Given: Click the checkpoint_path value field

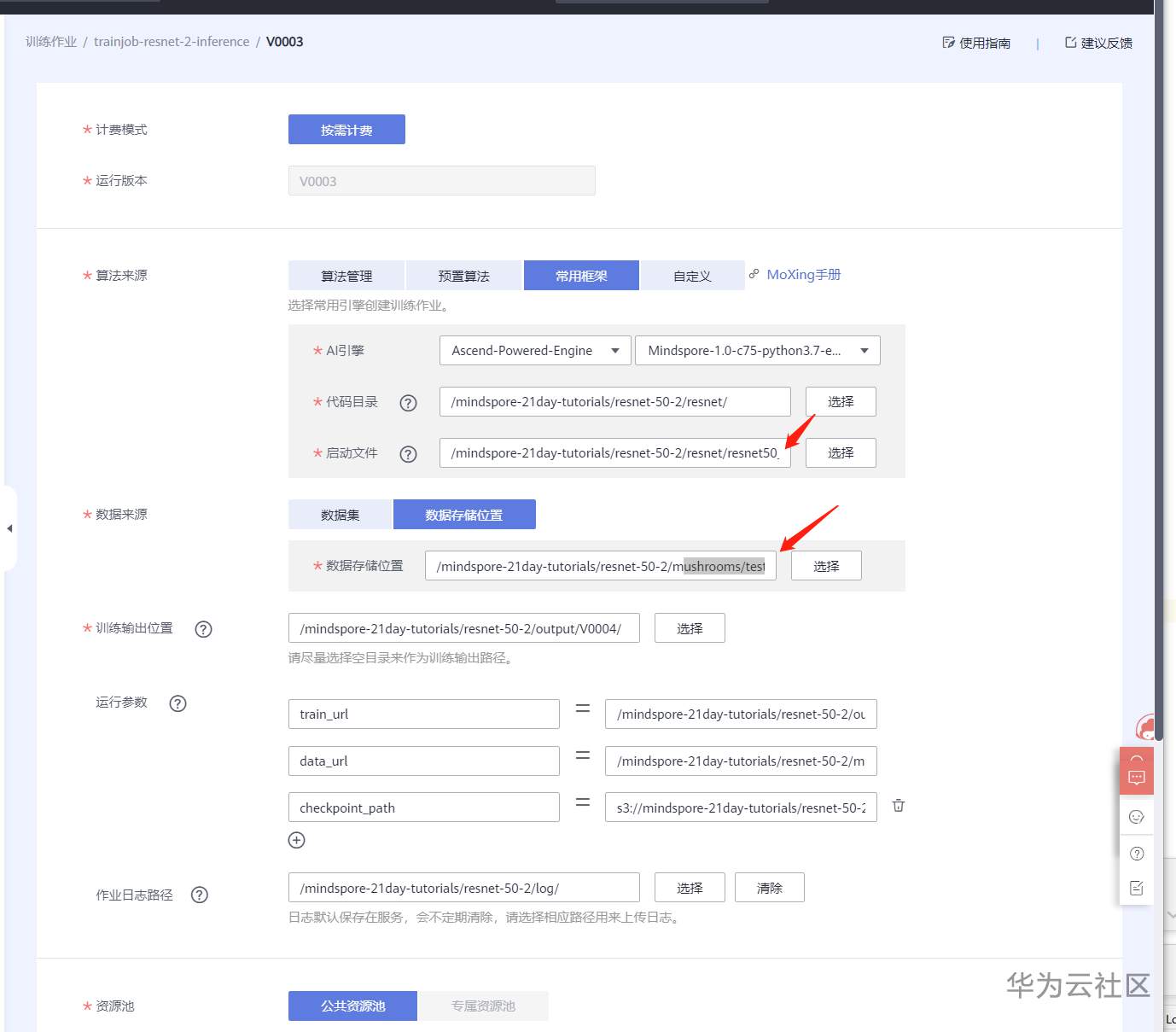Looking at the screenshot, I should point(741,808).
